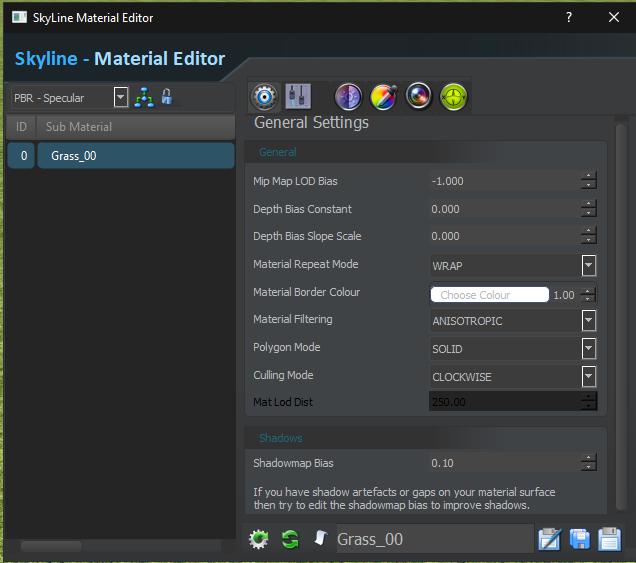Click the blue save floppy icon
This screenshot has width=636, height=563.
tap(580, 539)
